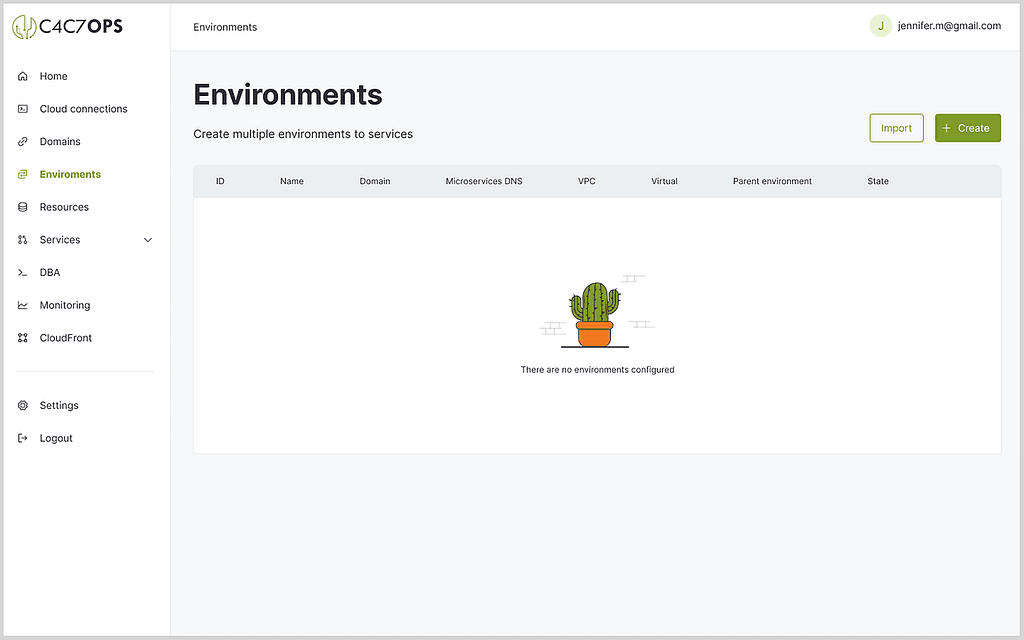Click the Services branch icon
This screenshot has width=1024, height=640.
(x=23, y=240)
